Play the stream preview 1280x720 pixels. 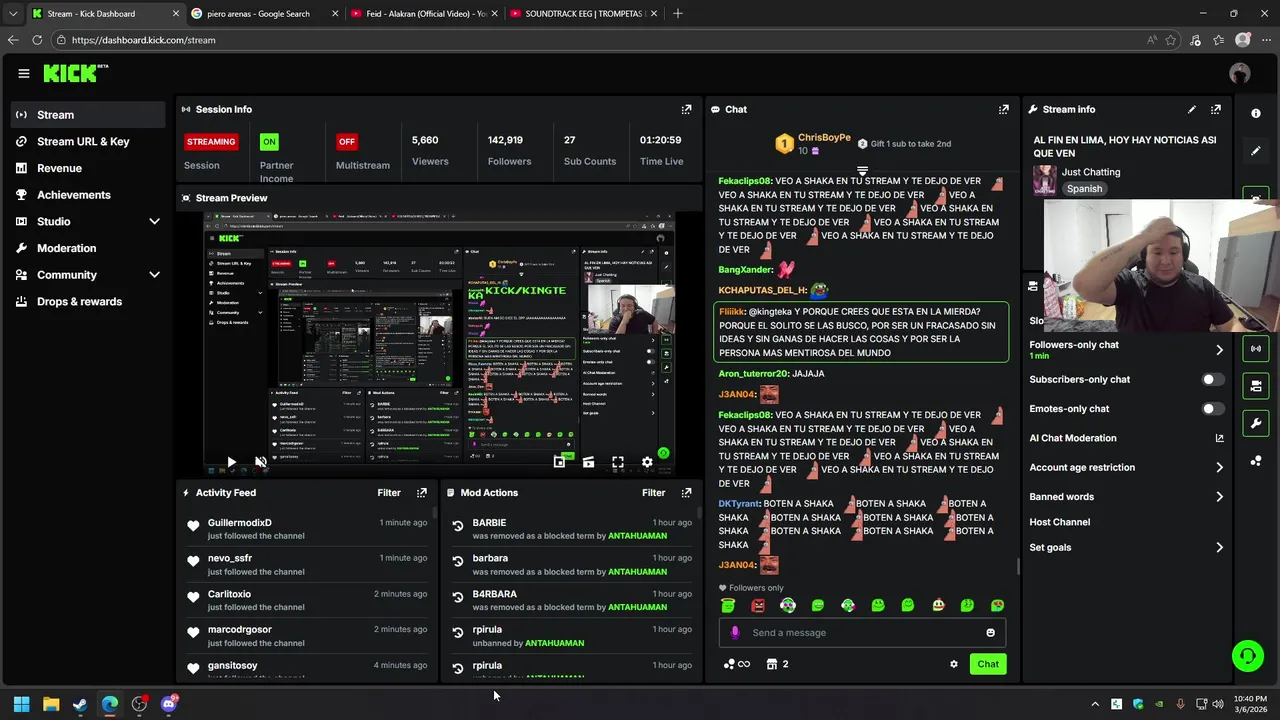[231, 462]
